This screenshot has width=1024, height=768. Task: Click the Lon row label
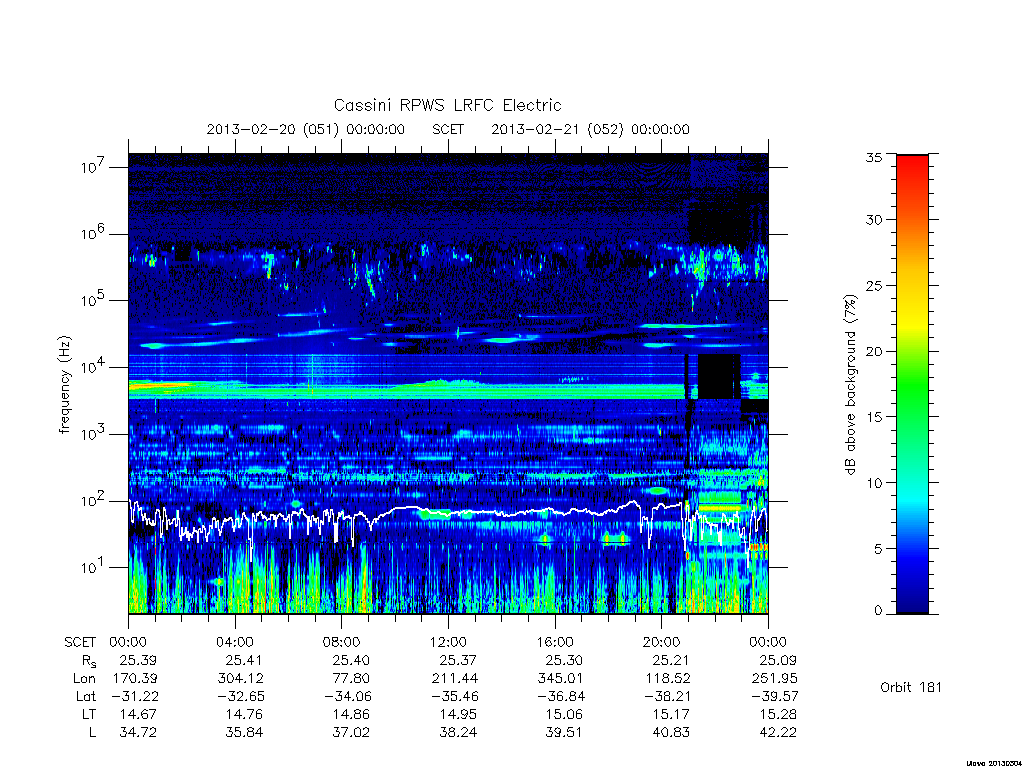tap(84, 679)
